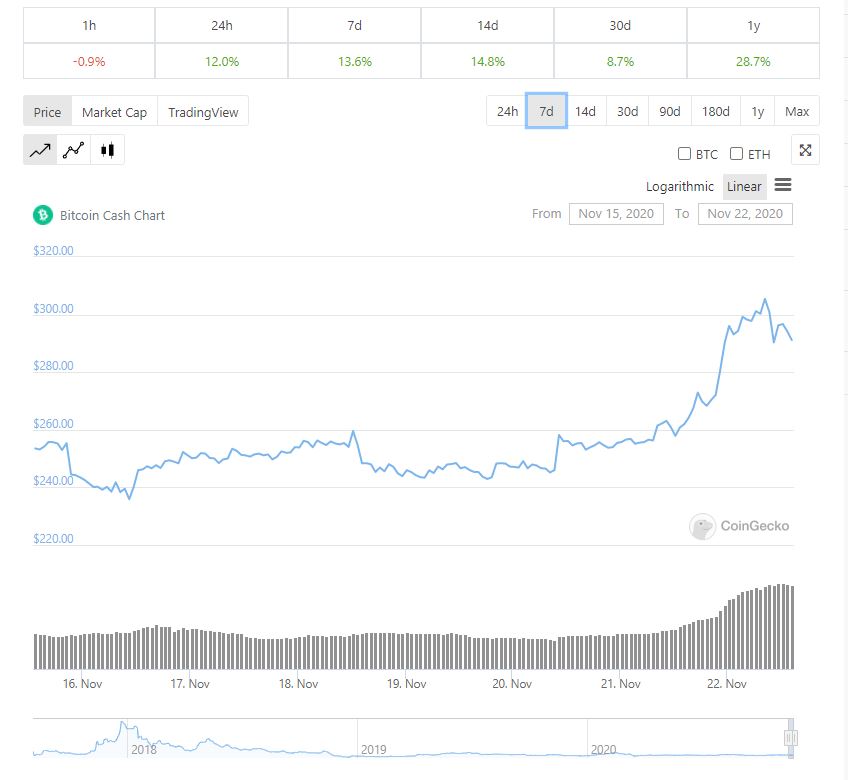
Task: Select 7d chart range
Action: pos(546,111)
